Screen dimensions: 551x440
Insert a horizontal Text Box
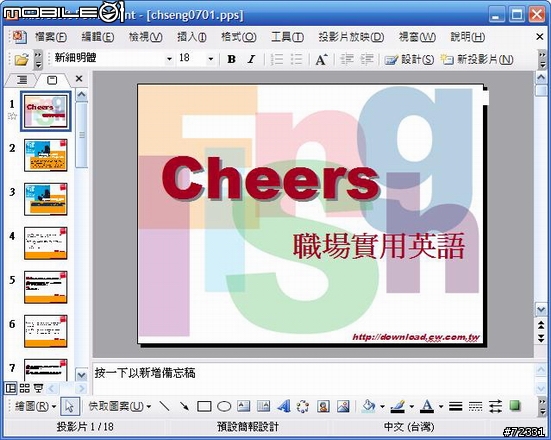coord(243,407)
